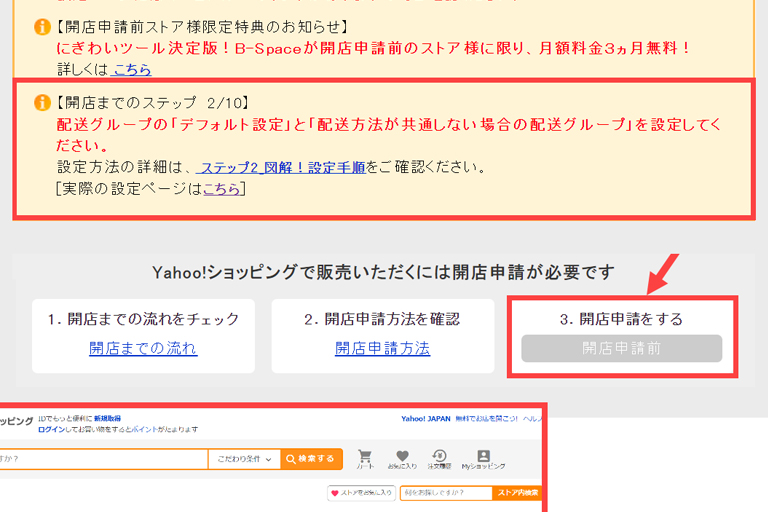
Task: Click the 新規取得 link
Action: tap(107, 418)
